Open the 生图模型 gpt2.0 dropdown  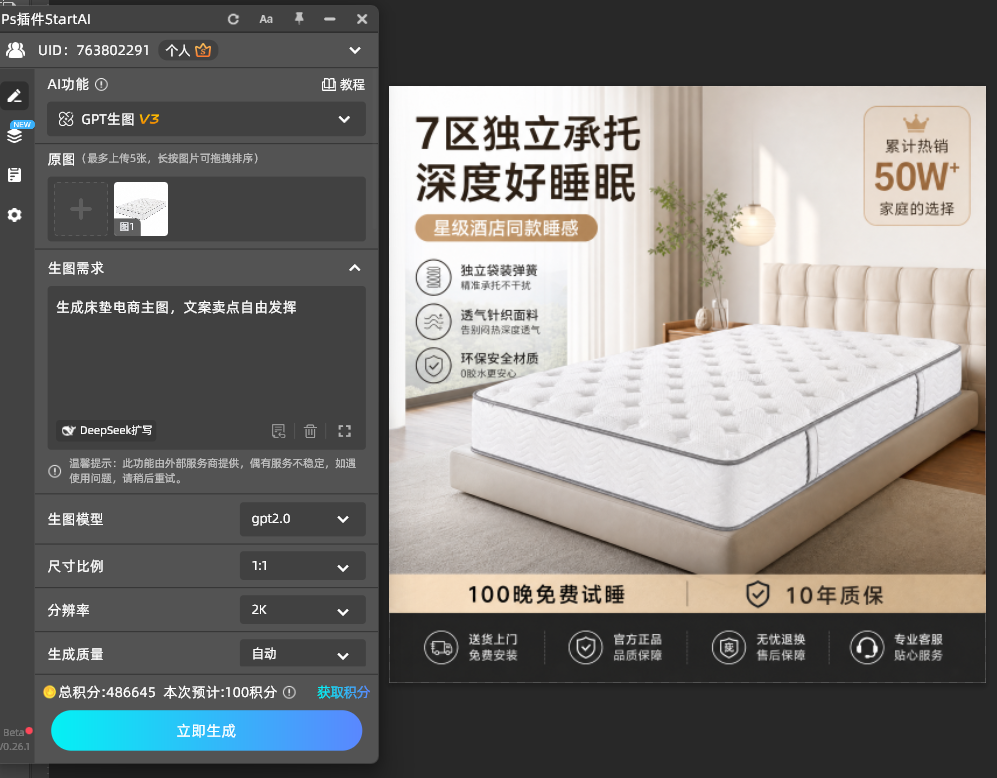pyautogui.click(x=303, y=519)
